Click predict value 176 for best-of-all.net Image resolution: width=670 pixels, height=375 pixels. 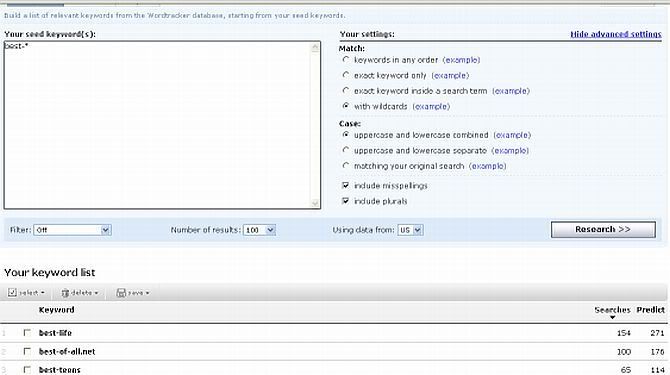click(x=657, y=352)
